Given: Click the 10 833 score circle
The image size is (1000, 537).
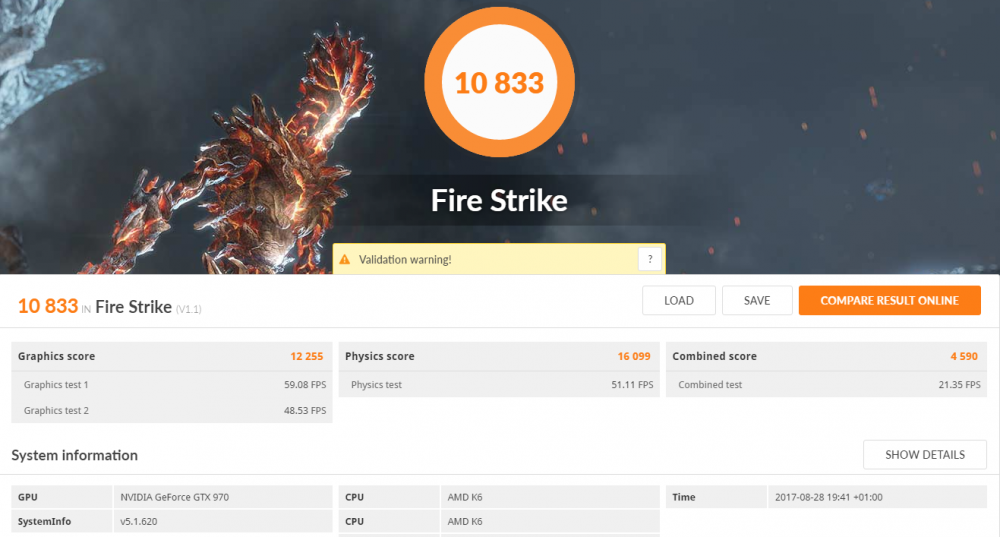Looking at the screenshot, I should click(x=499, y=82).
